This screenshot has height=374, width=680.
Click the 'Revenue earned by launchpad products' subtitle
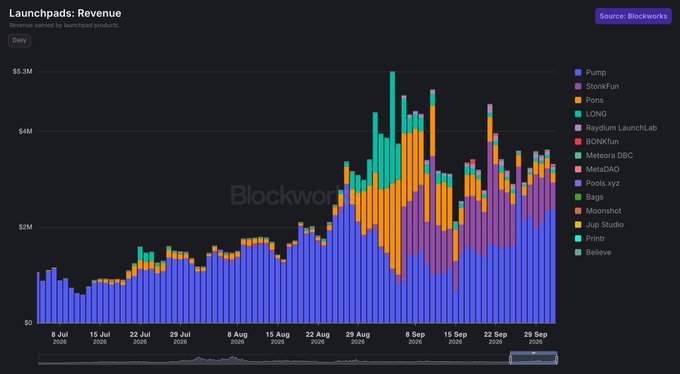[x=64, y=25]
